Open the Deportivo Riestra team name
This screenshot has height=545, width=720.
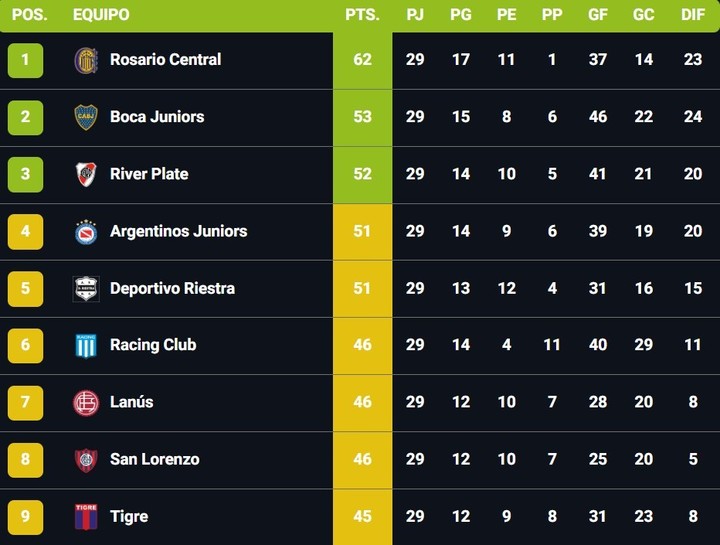[x=172, y=289]
